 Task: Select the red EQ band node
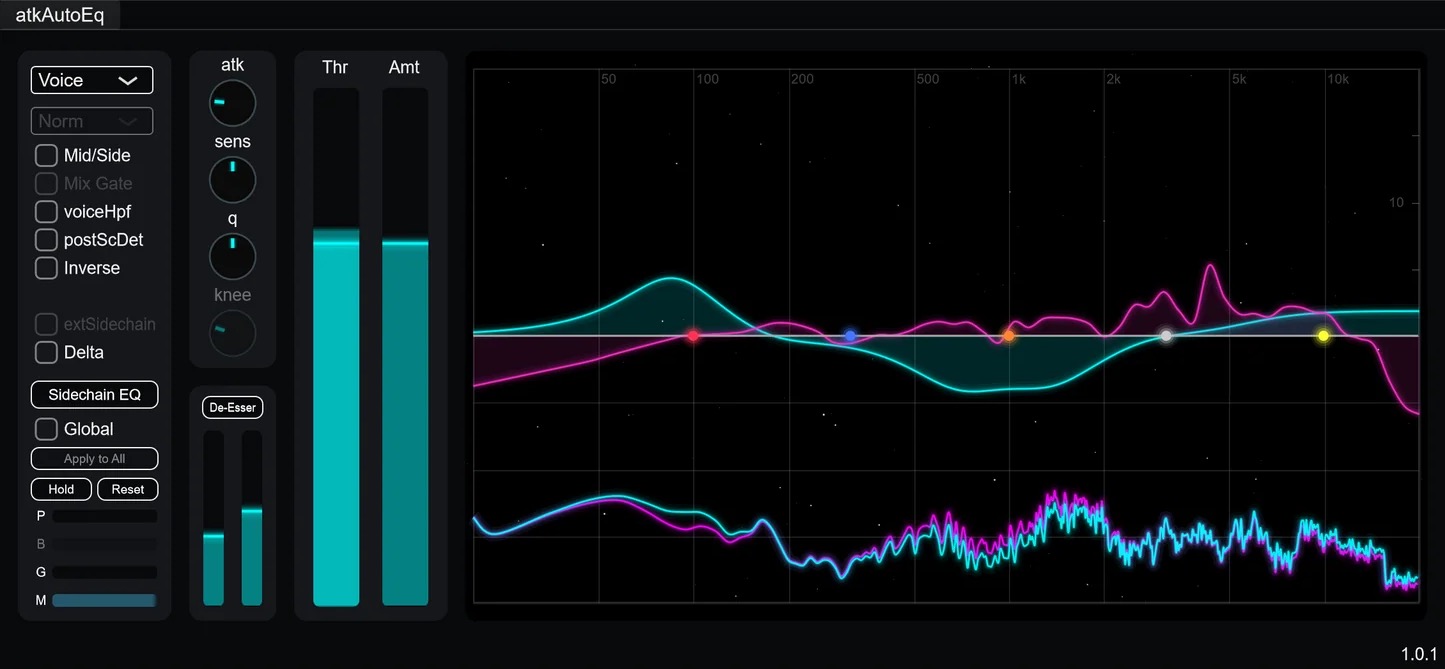[x=693, y=336]
